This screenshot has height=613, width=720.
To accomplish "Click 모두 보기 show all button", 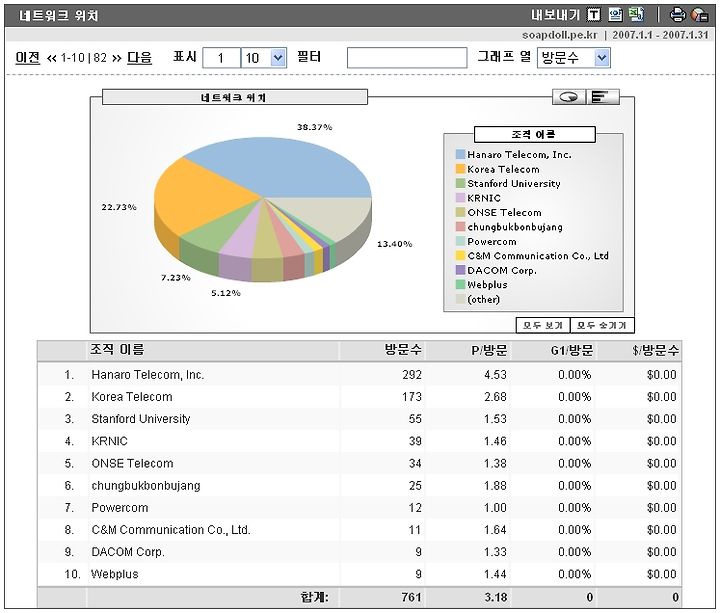I will tap(543, 326).
